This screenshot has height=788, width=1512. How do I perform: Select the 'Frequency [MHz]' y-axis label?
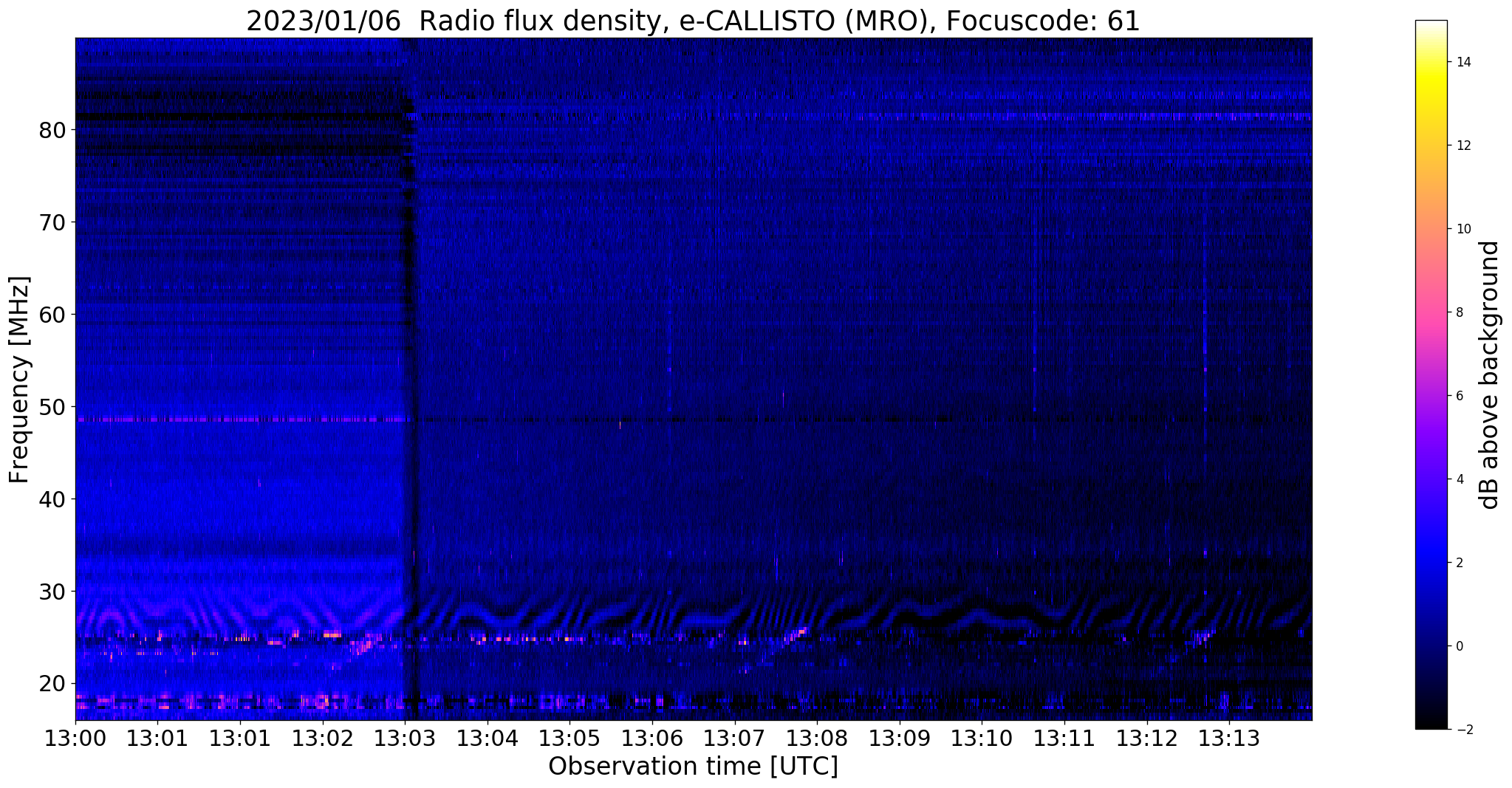tap(19, 379)
